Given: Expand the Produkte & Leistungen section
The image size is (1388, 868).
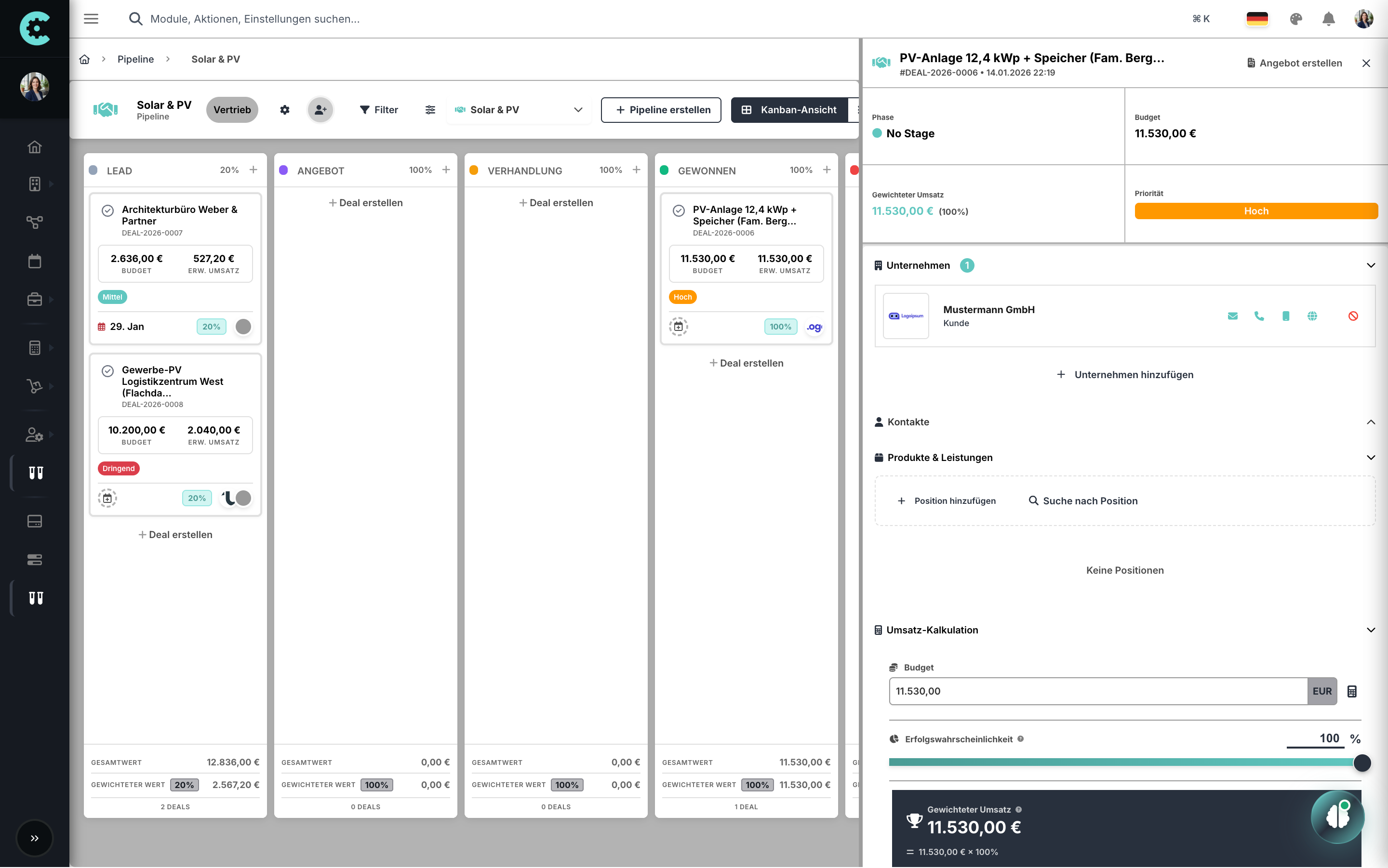Looking at the screenshot, I should coord(1371,458).
